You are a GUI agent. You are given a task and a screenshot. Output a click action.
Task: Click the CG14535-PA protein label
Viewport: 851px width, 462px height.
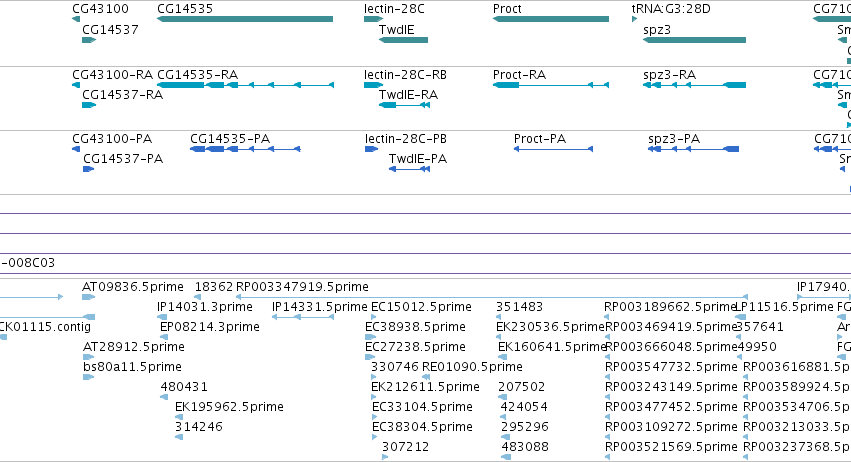(x=230, y=138)
